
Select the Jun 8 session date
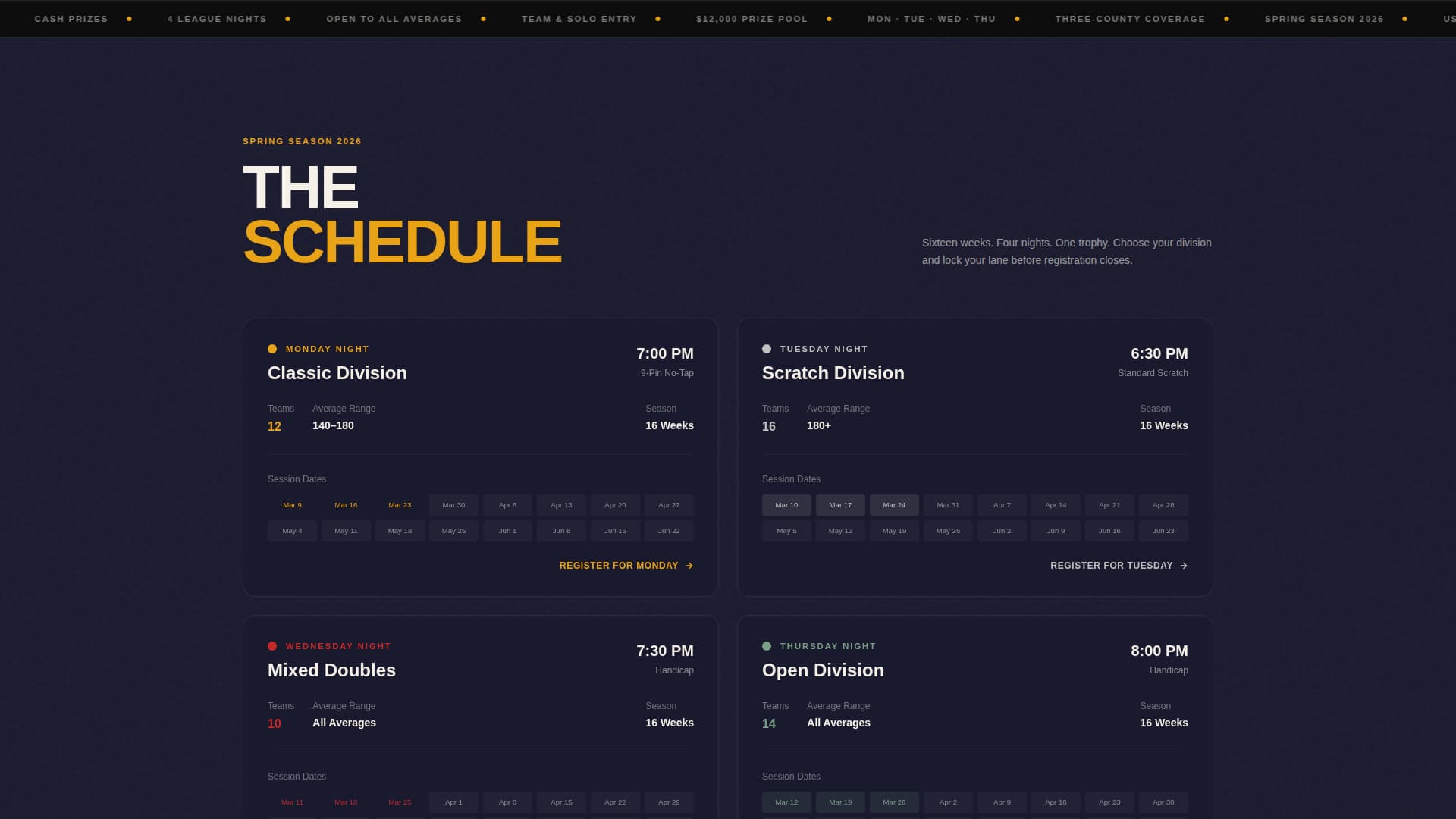pos(561,531)
